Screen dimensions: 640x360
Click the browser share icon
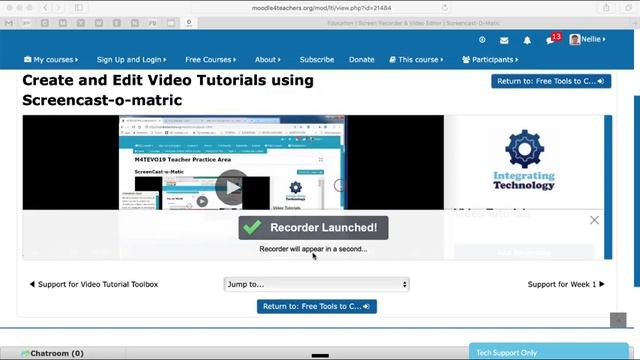[x=607, y=8]
